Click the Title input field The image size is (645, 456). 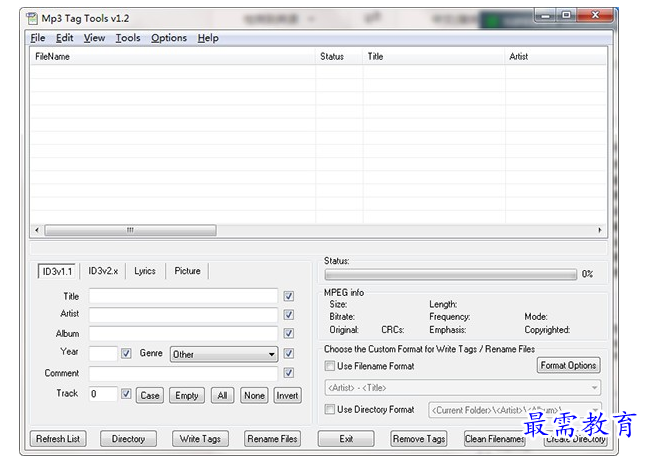183,296
